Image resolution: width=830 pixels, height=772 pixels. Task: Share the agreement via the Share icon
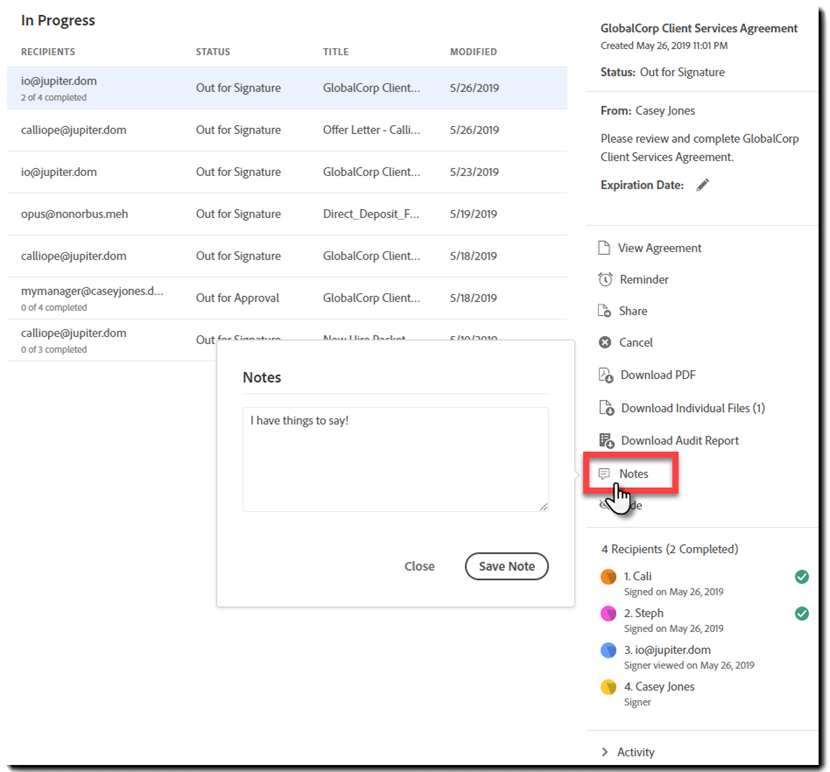603,311
